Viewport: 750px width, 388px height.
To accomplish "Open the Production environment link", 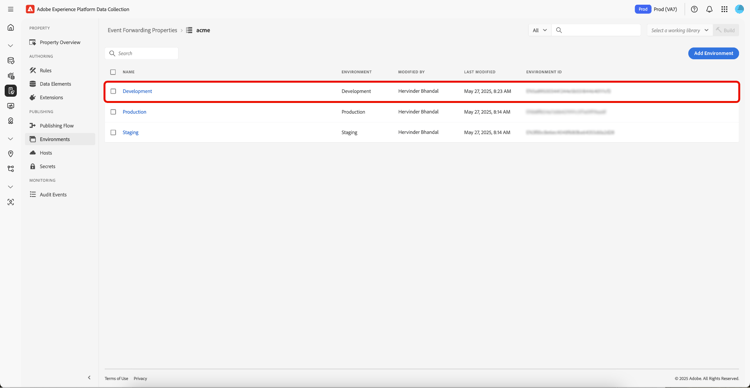I will coord(134,112).
